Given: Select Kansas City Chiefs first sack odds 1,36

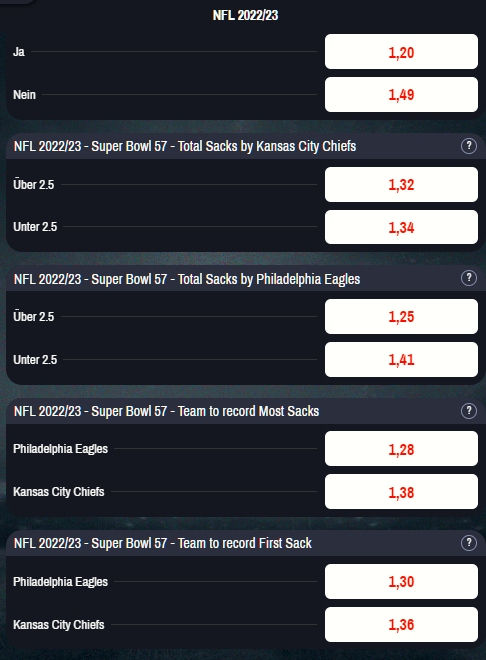Looking at the screenshot, I should tap(401, 625).
